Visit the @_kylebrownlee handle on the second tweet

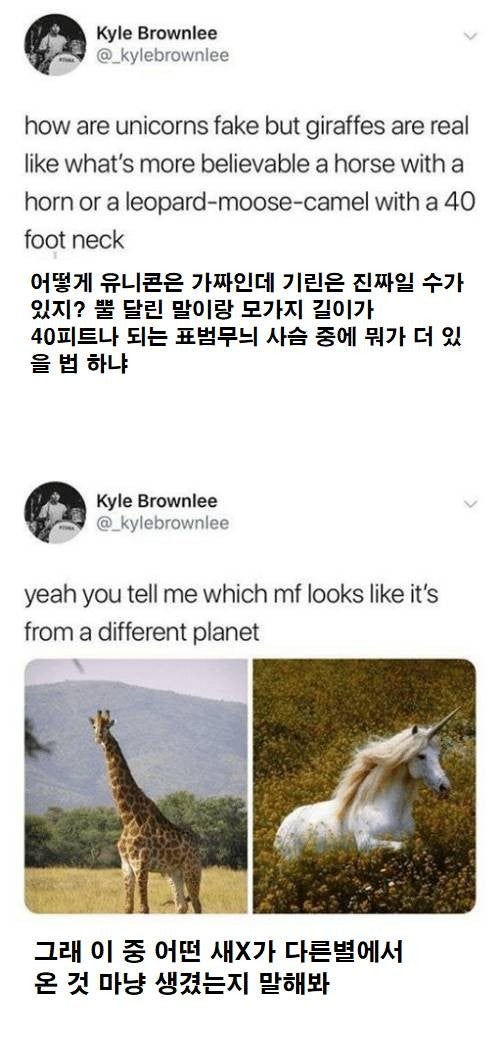click(x=162, y=523)
